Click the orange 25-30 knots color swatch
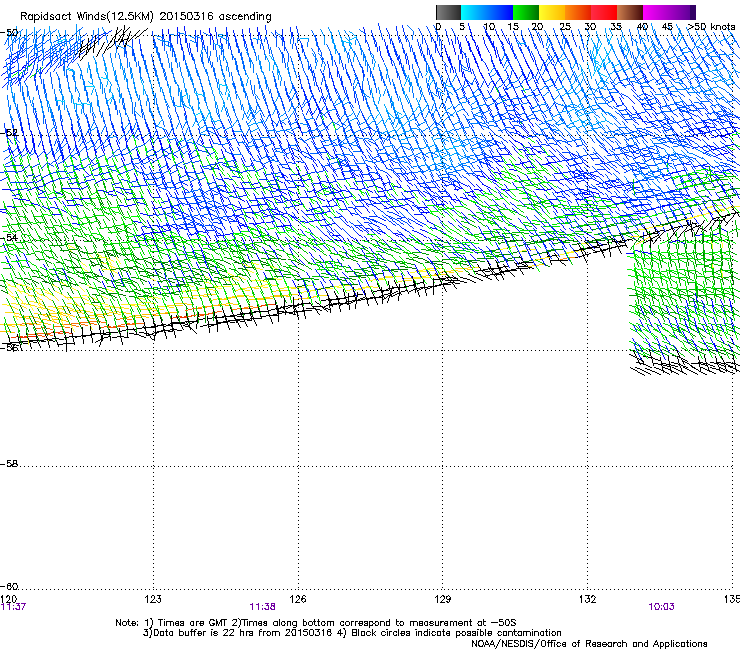Viewport: 740px width, 650px height. (x=578, y=12)
